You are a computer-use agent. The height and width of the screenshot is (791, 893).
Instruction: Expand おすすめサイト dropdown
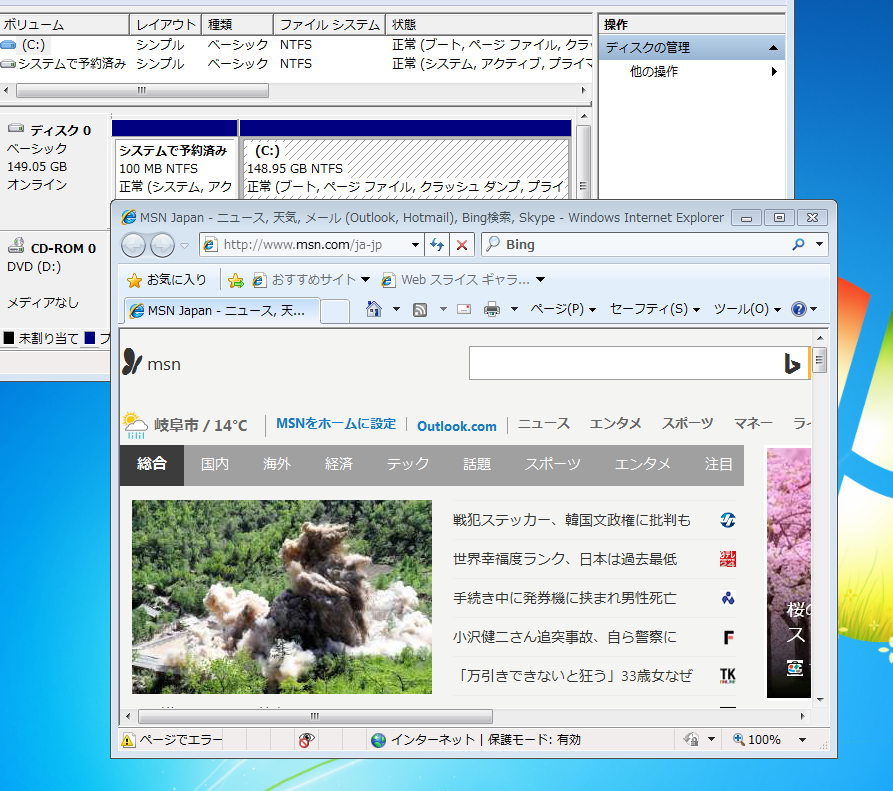366,280
